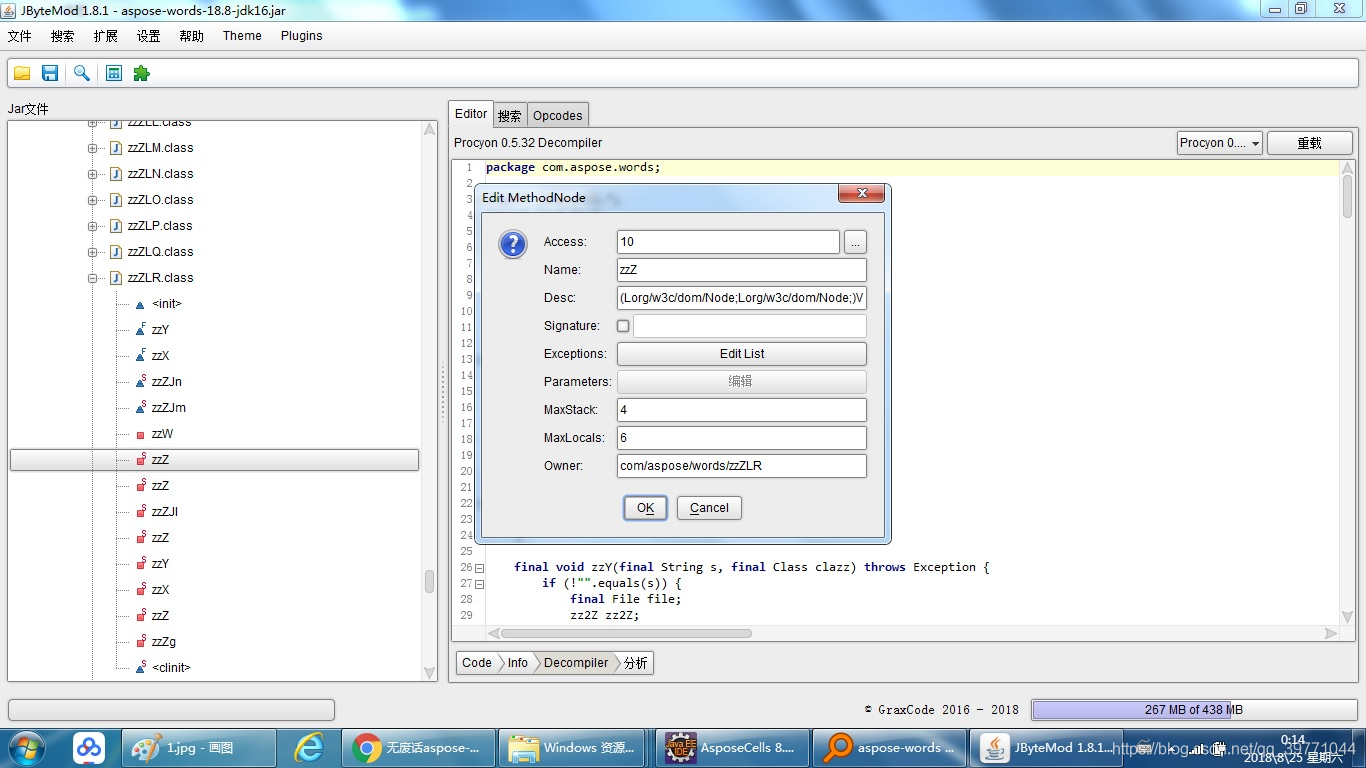Click the table view toolbar icon

(x=114, y=73)
